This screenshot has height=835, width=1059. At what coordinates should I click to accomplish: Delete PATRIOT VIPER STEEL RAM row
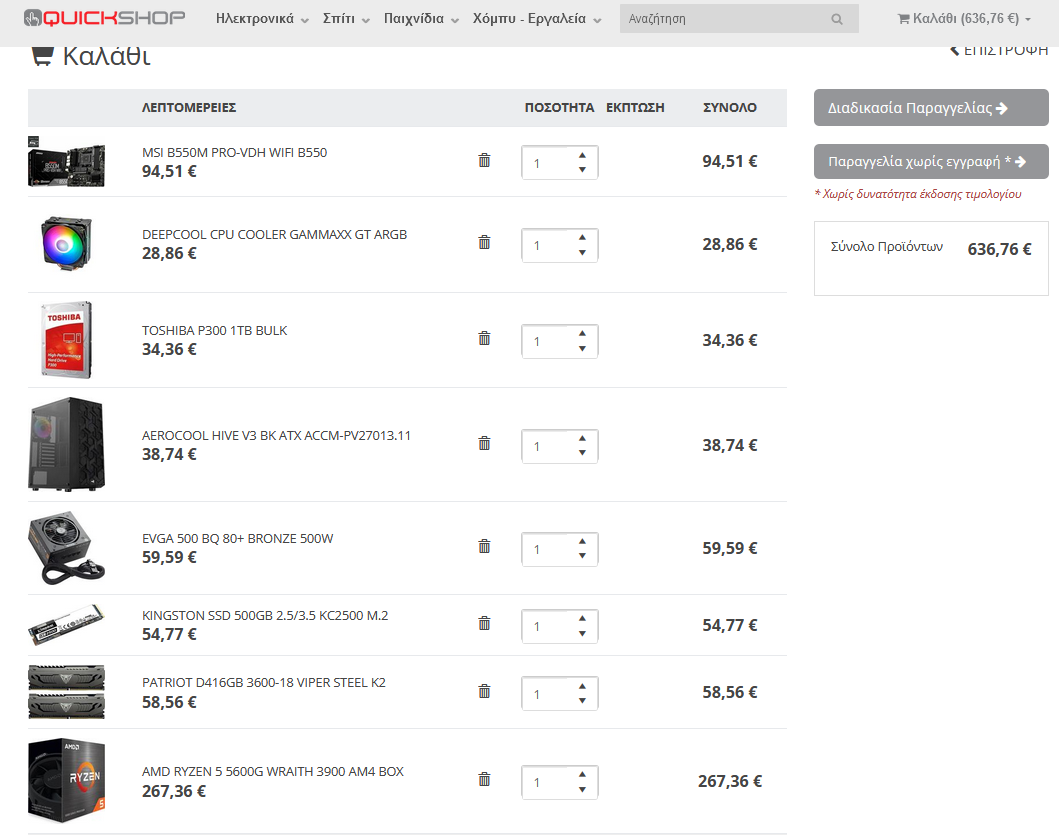tap(484, 691)
